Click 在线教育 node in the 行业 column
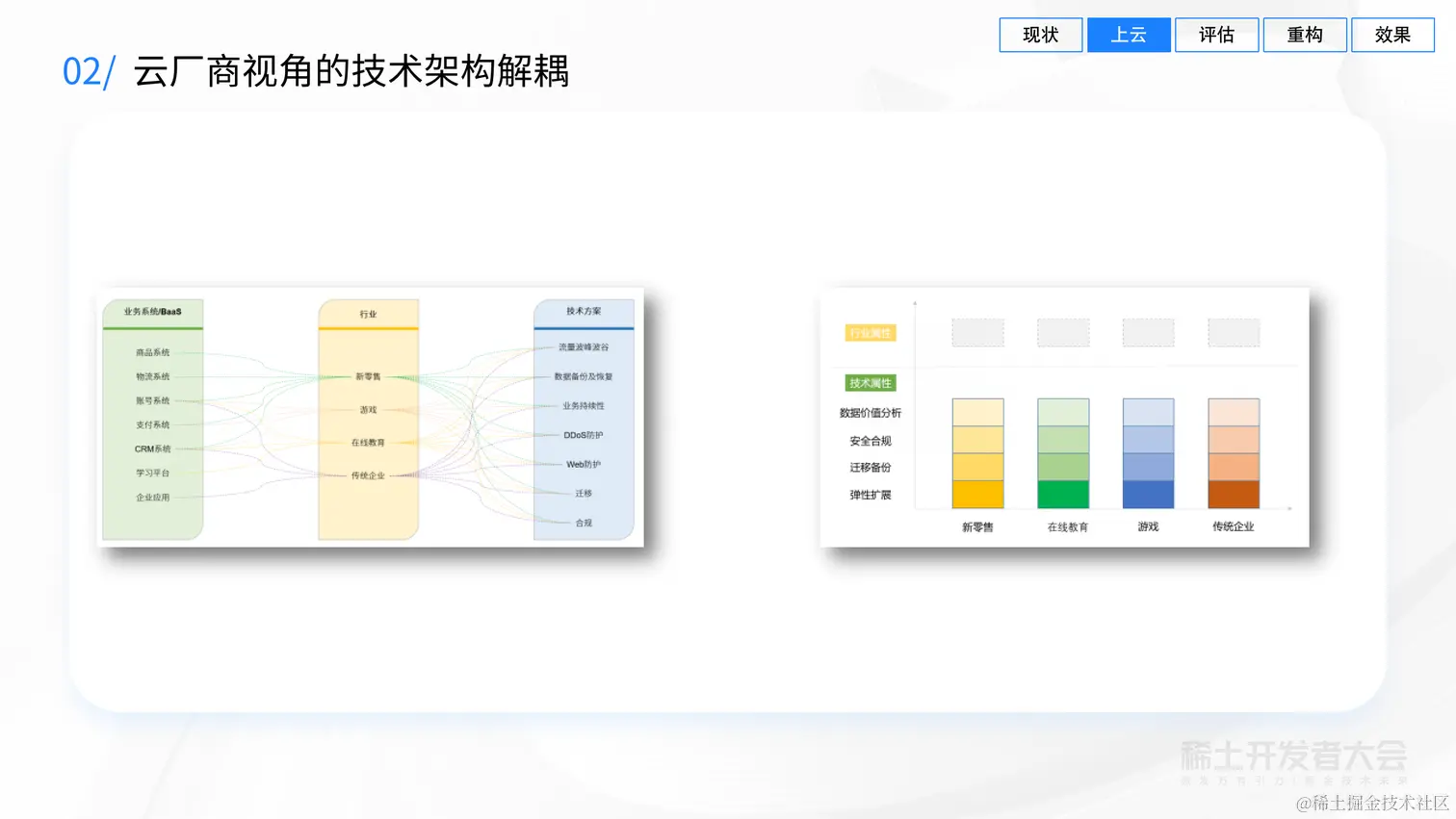This screenshot has height=819, width=1456. pyautogui.click(x=368, y=443)
